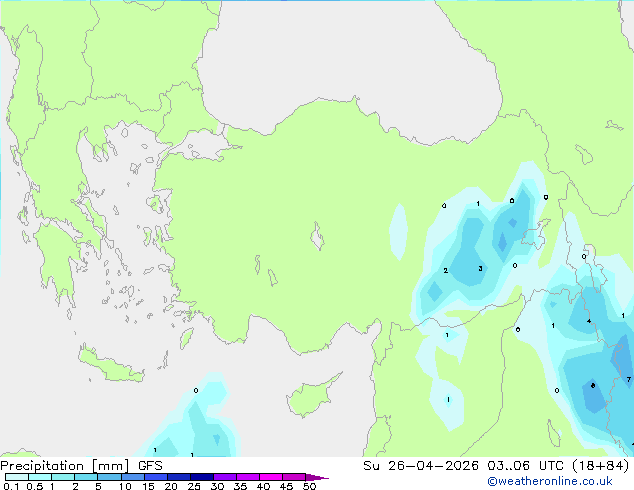The image size is (634, 490).
Task: Click the precipitation value '3' on the map
Action: tap(480, 268)
